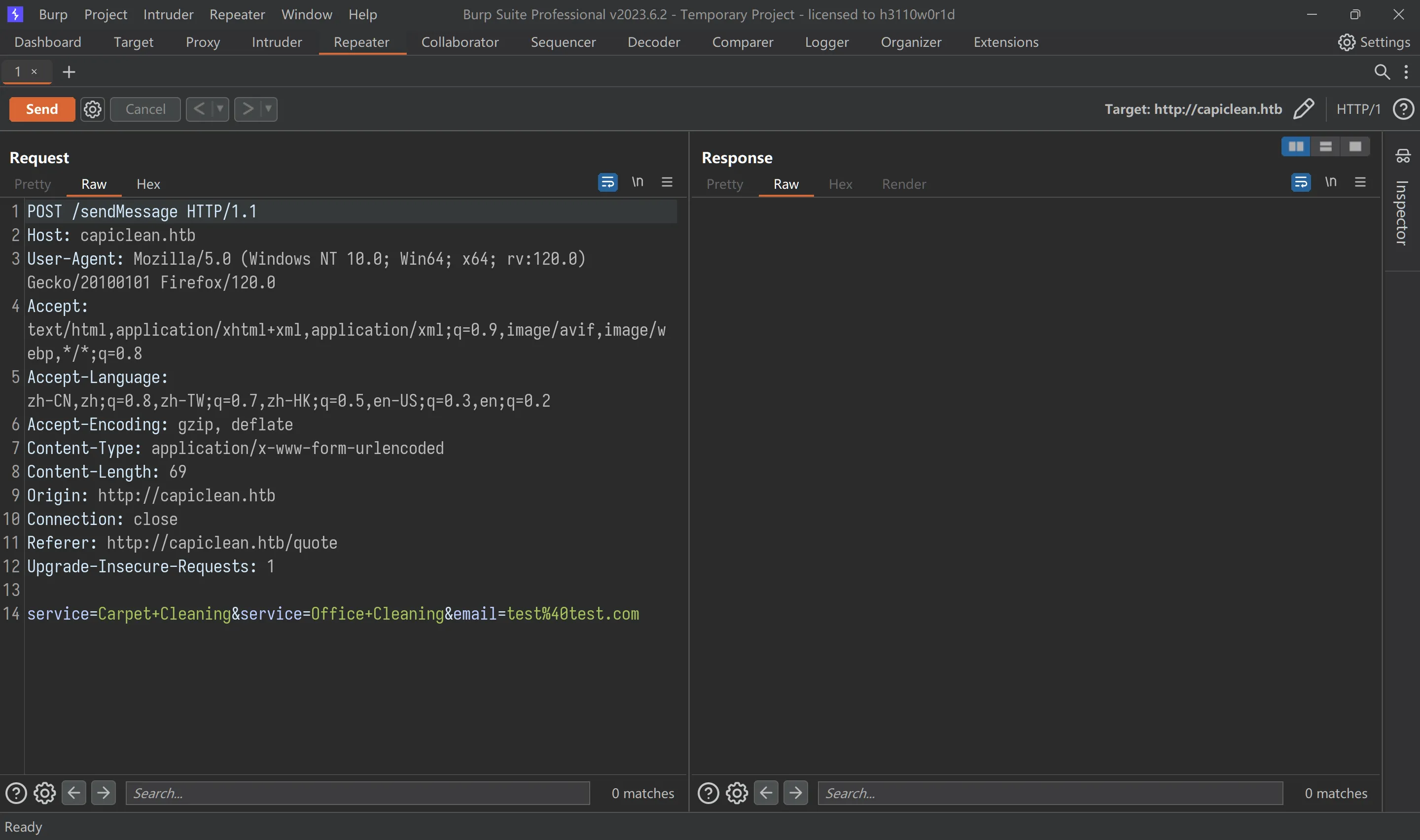This screenshot has height=840, width=1420.
Task: Toggle Response non-printable characters \n button
Action: coord(1331,182)
